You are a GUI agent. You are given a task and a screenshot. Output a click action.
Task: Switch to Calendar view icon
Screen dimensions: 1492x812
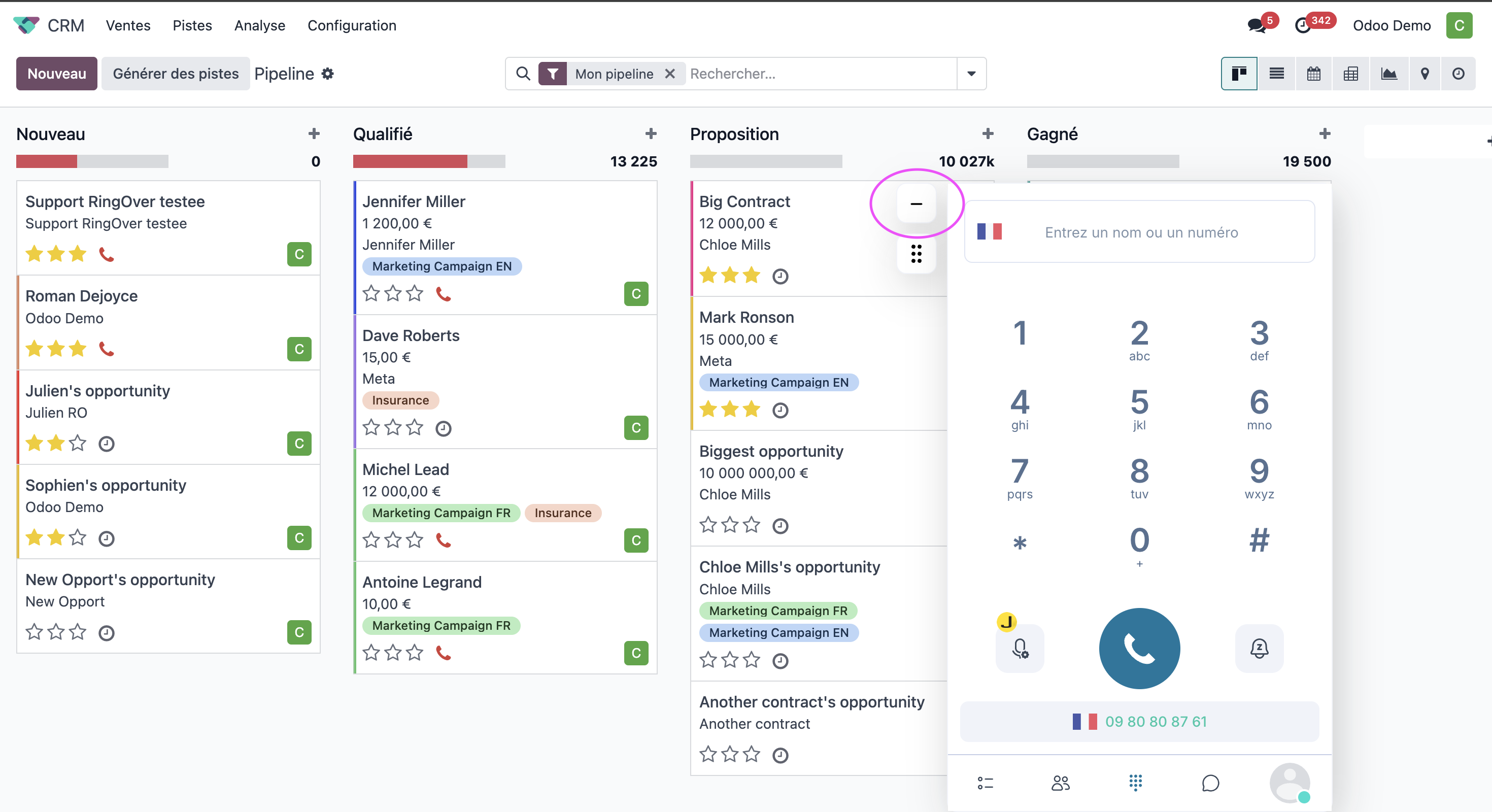click(1313, 74)
